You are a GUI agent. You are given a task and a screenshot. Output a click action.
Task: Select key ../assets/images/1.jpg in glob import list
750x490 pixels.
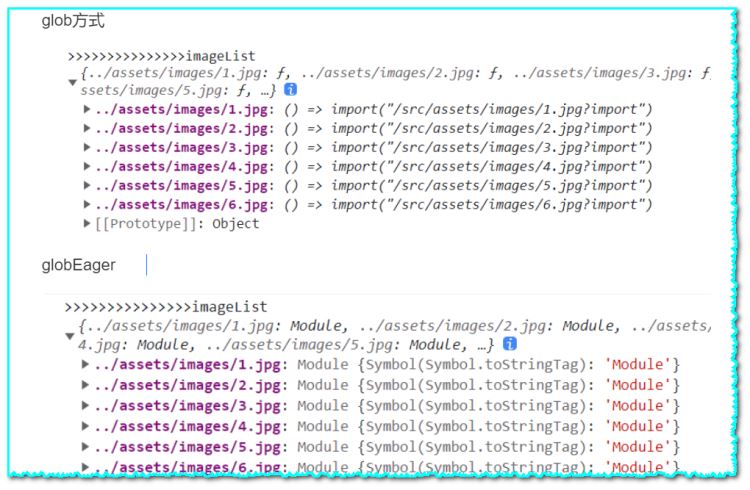[x=182, y=110]
